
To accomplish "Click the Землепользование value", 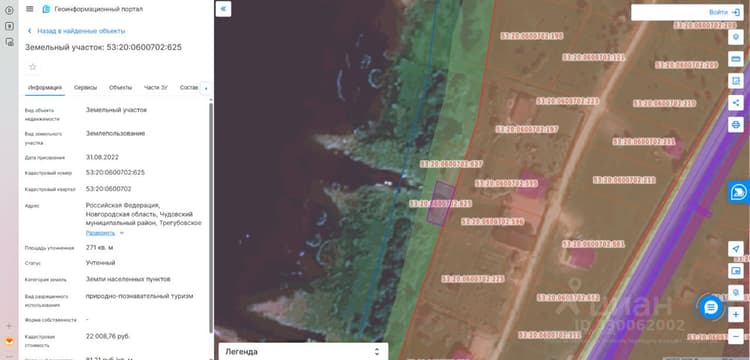I will coord(115,133).
